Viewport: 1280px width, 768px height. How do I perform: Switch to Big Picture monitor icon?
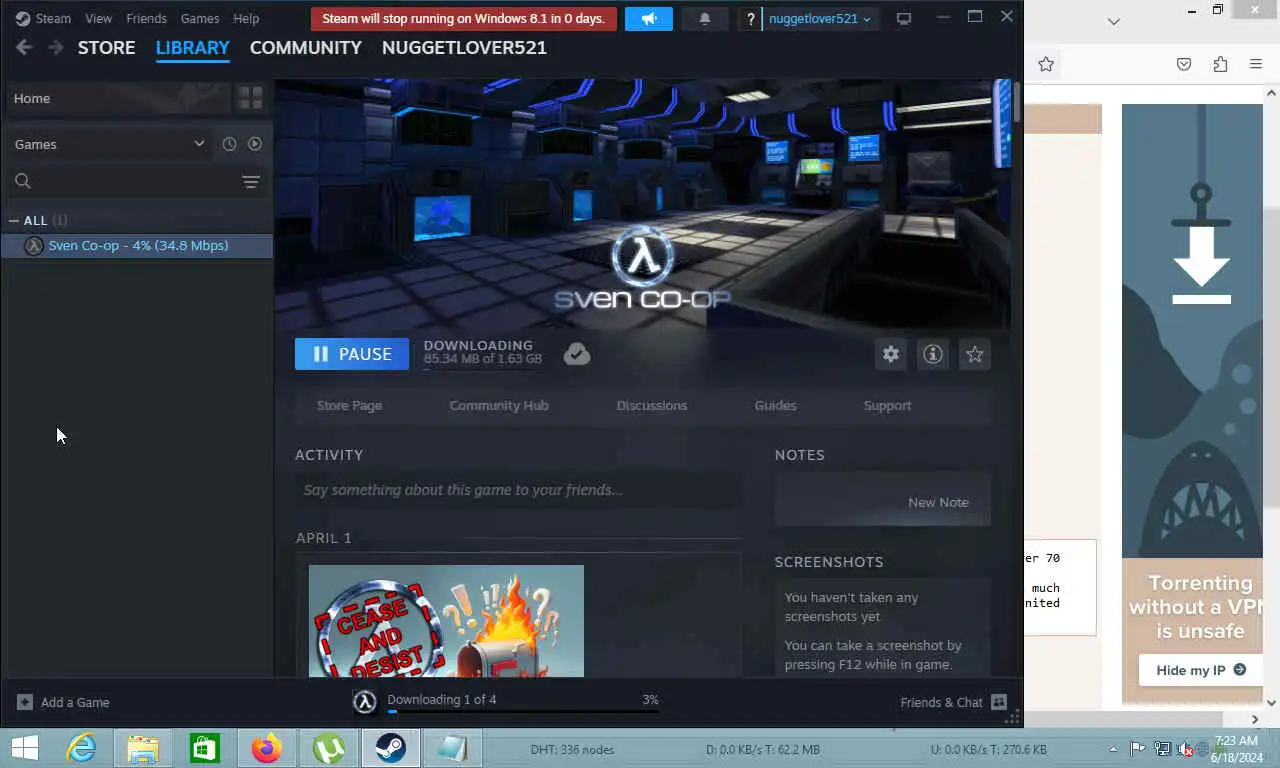pyautogui.click(x=904, y=19)
